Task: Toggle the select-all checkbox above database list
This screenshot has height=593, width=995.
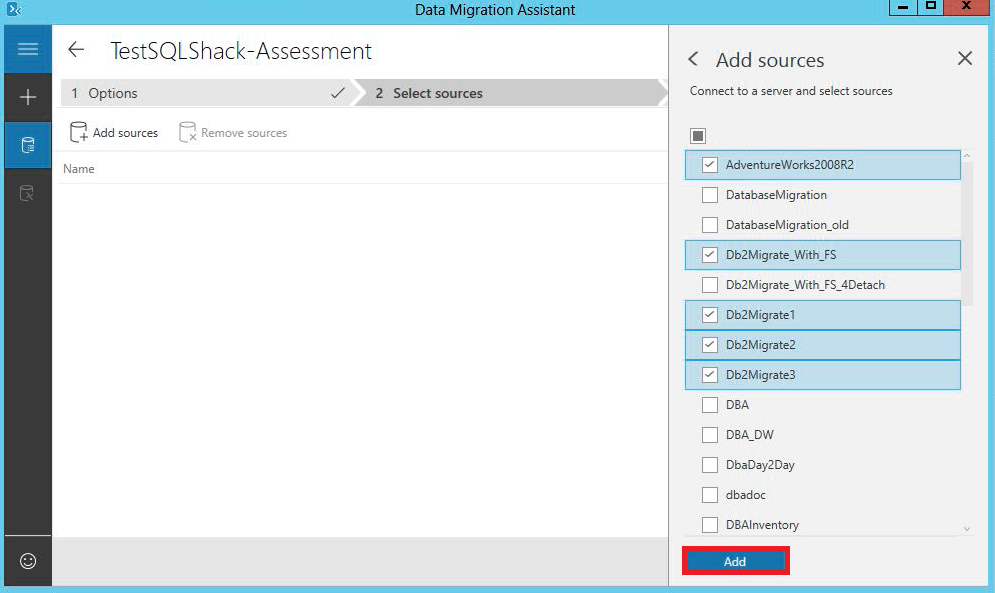Action: pos(698,135)
